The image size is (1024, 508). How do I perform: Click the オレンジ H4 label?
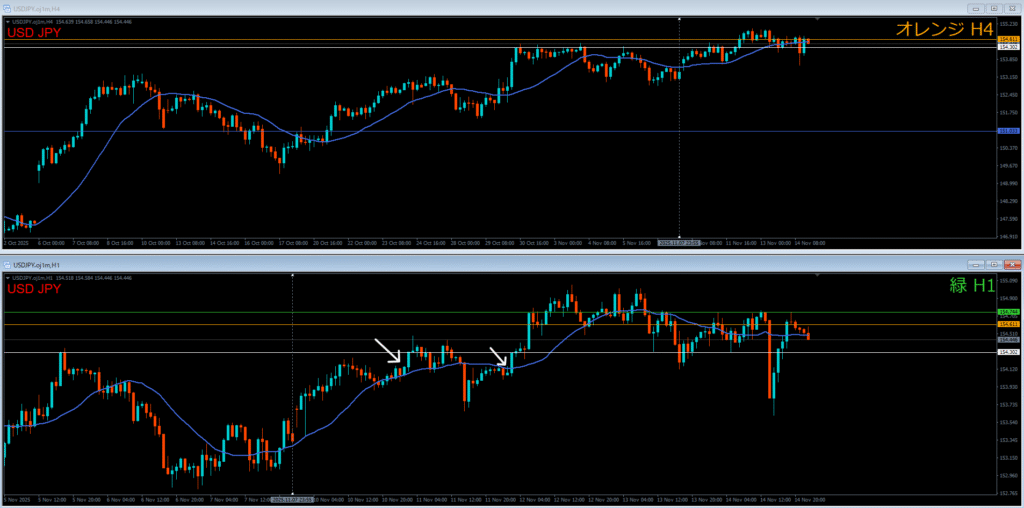(x=944, y=28)
